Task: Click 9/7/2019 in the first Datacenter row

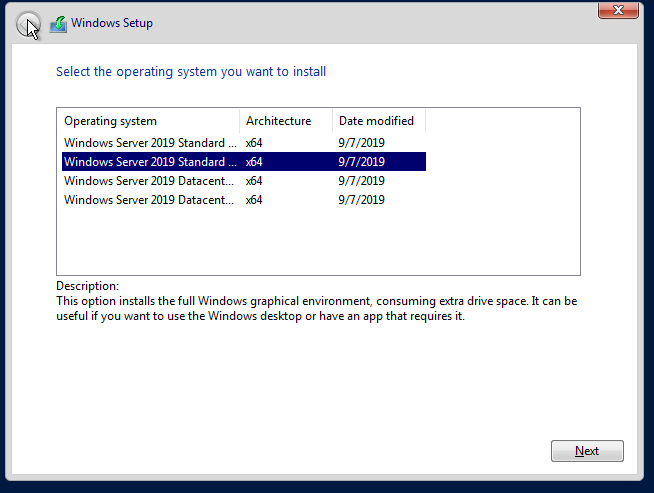Action: (x=362, y=181)
